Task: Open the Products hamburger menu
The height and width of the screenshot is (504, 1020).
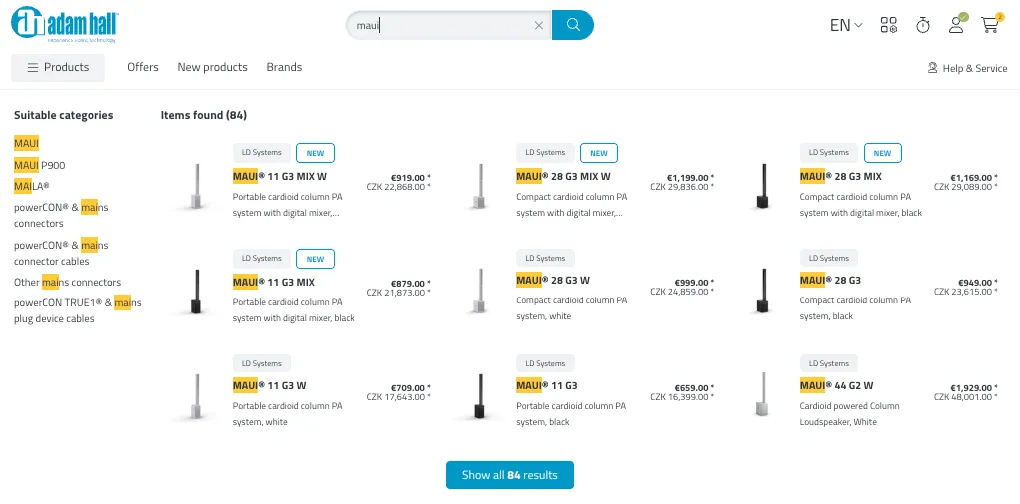Action: tap(58, 67)
